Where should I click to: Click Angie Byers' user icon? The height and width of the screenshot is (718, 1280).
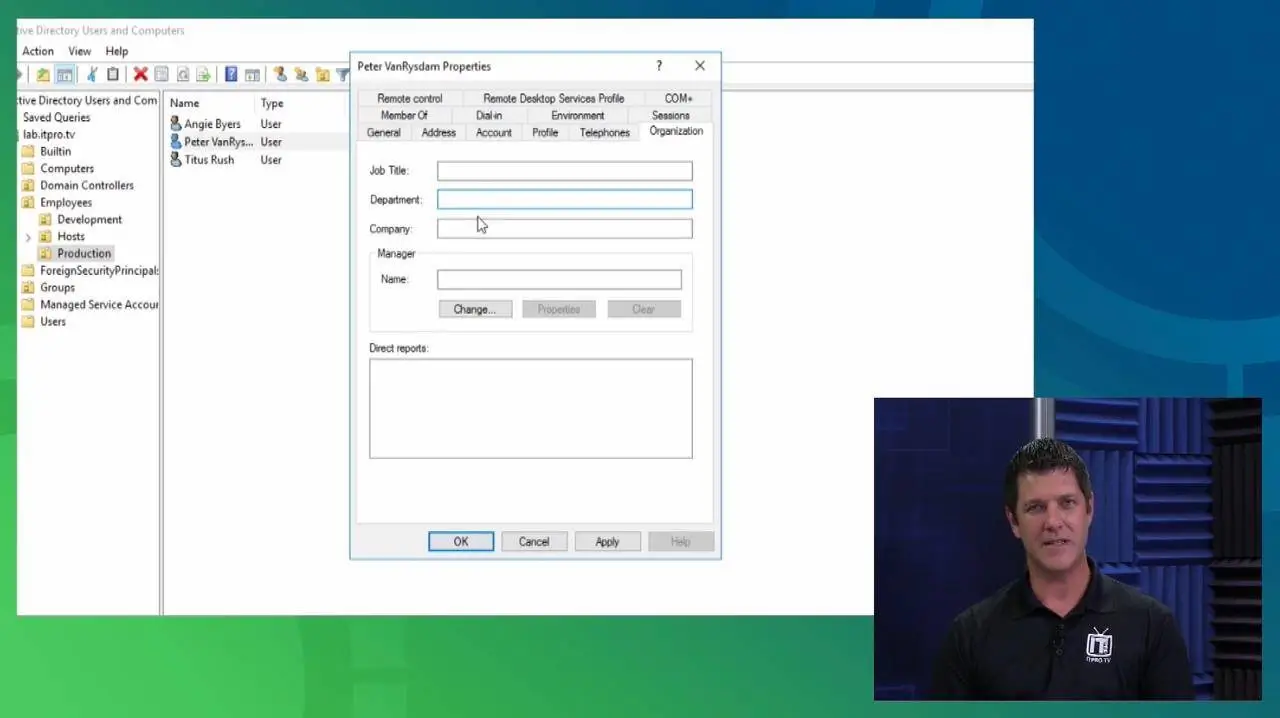click(x=176, y=124)
